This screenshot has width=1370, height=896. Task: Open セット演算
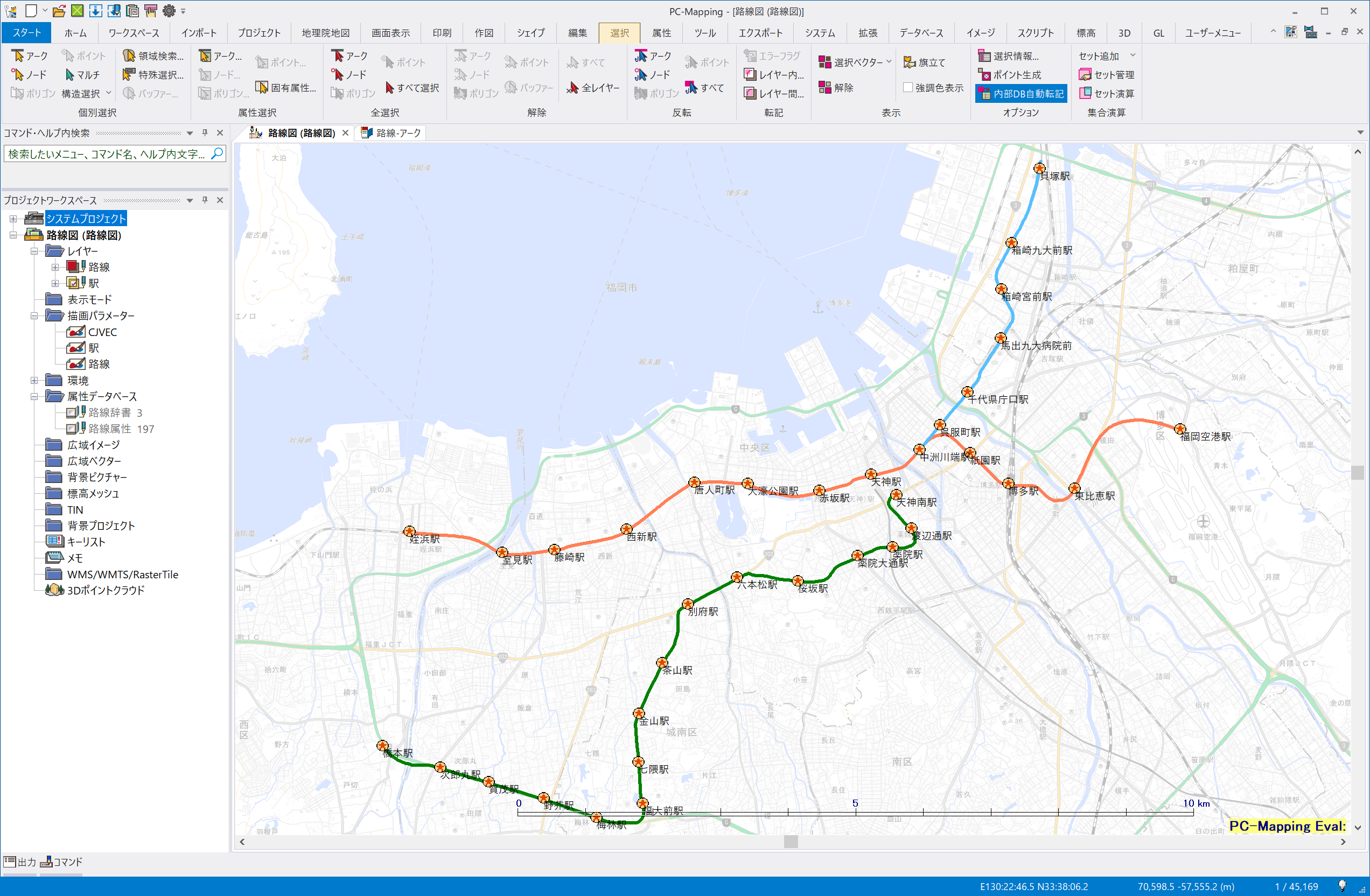[1106, 93]
